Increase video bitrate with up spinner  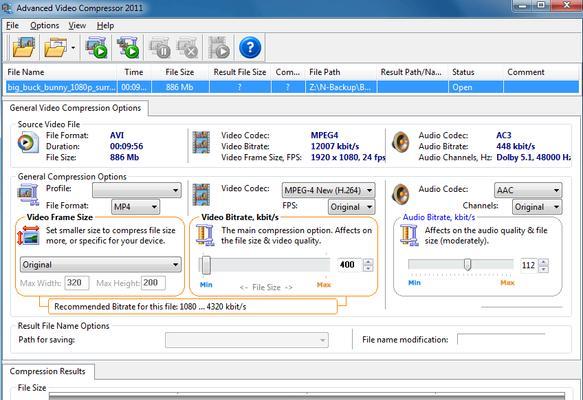tap(368, 261)
